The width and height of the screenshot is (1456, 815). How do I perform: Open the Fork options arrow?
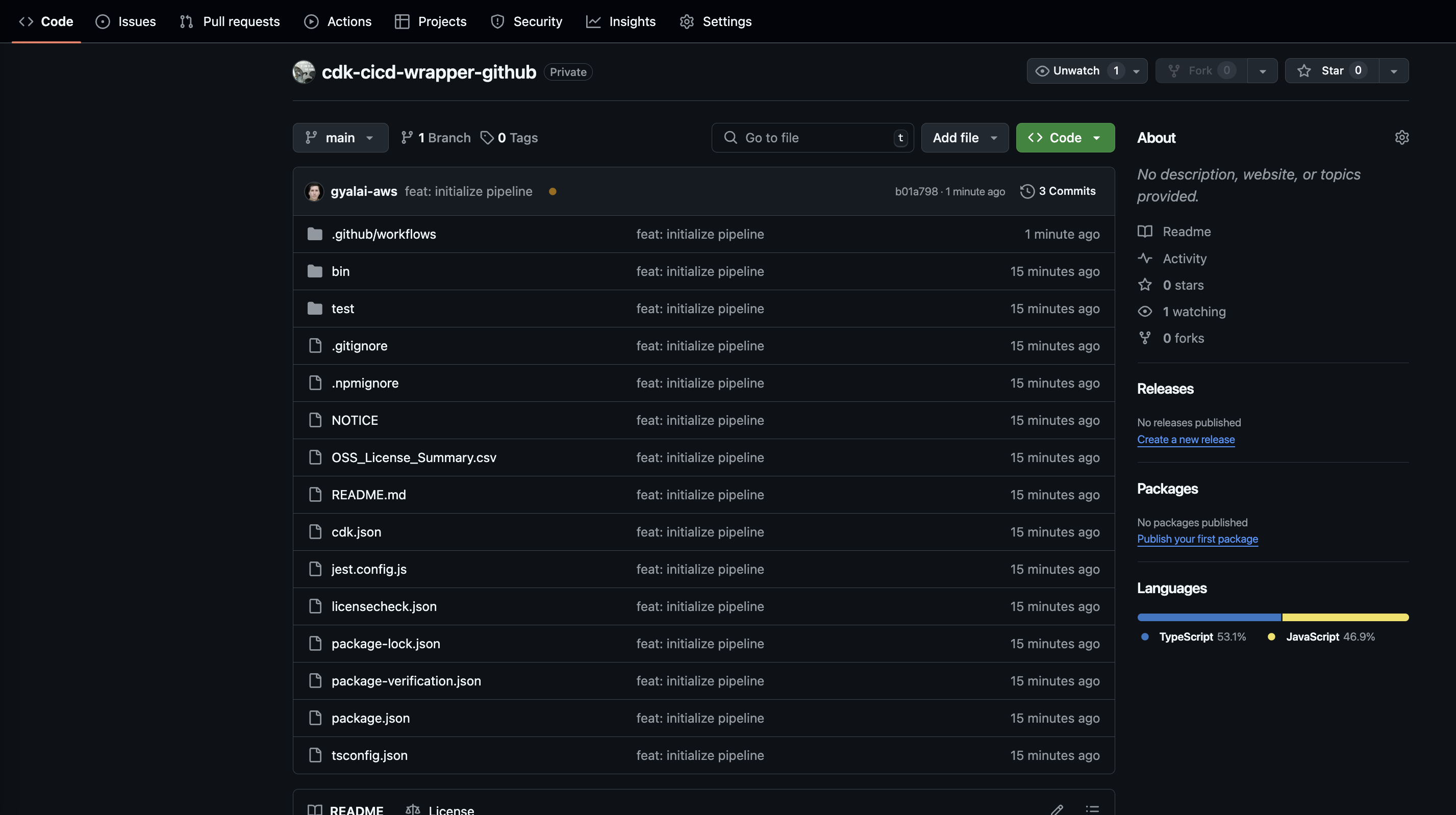pos(1262,71)
